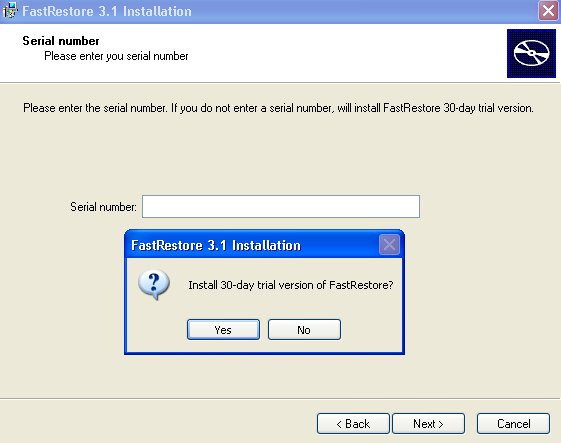Click the disc logo in the header
This screenshot has width=561, height=443.
(531, 53)
